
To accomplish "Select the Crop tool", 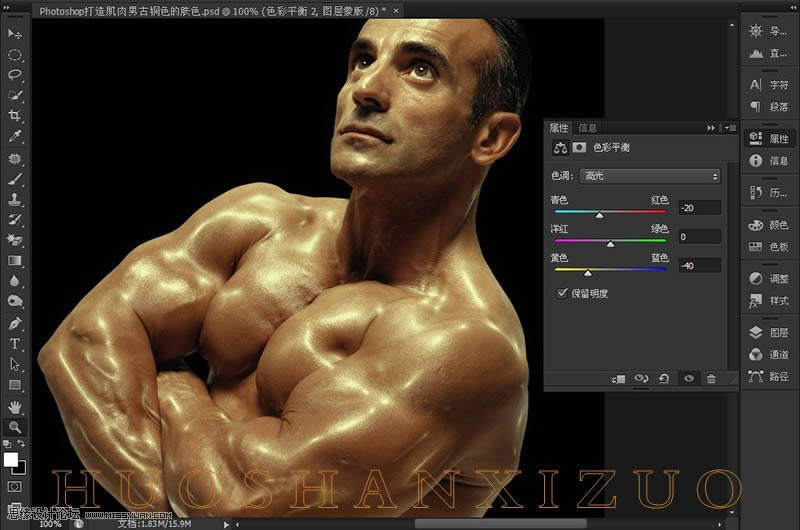I will pos(15,116).
